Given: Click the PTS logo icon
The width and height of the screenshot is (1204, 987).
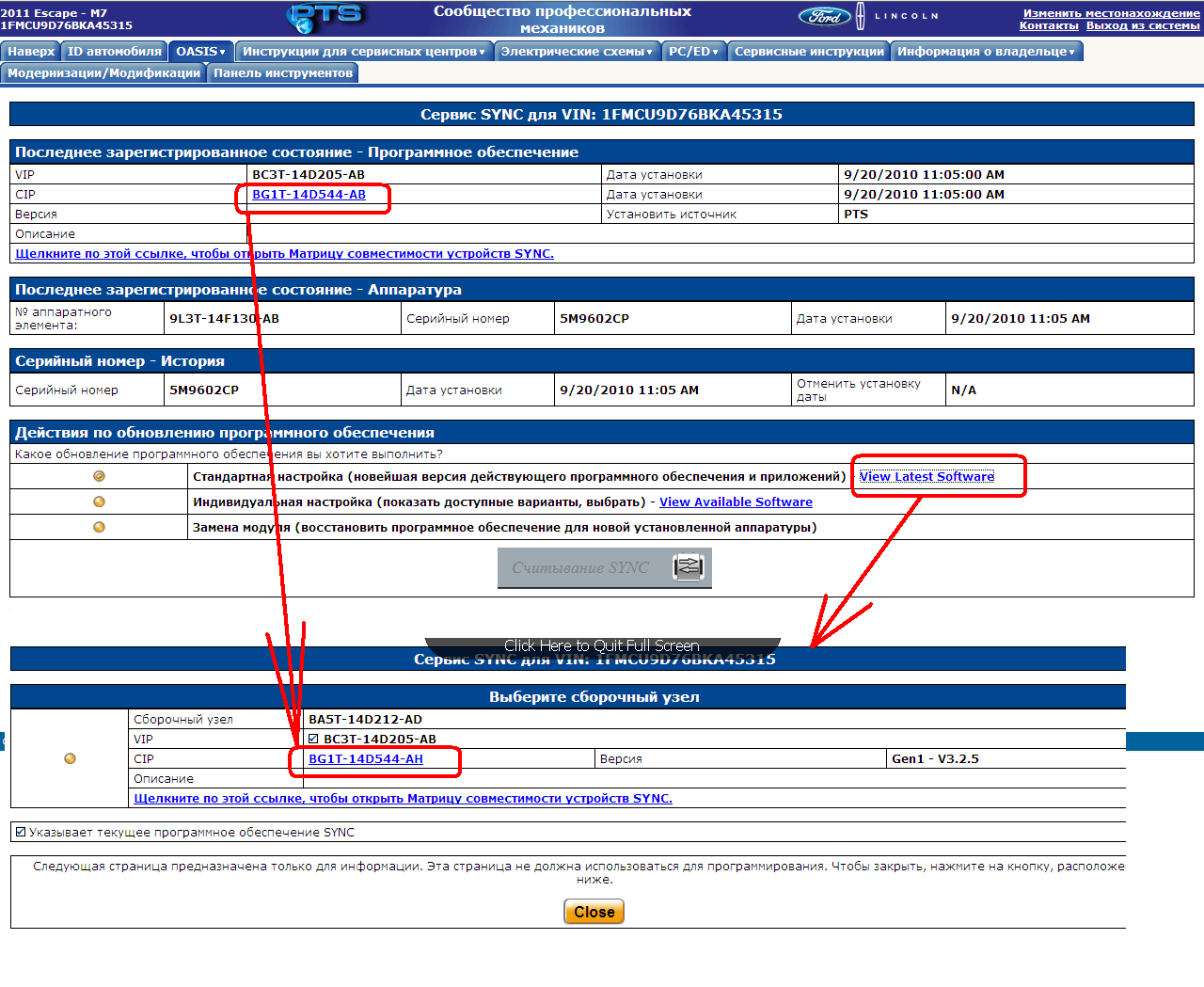Looking at the screenshot, I should click(x=325, y=18).
